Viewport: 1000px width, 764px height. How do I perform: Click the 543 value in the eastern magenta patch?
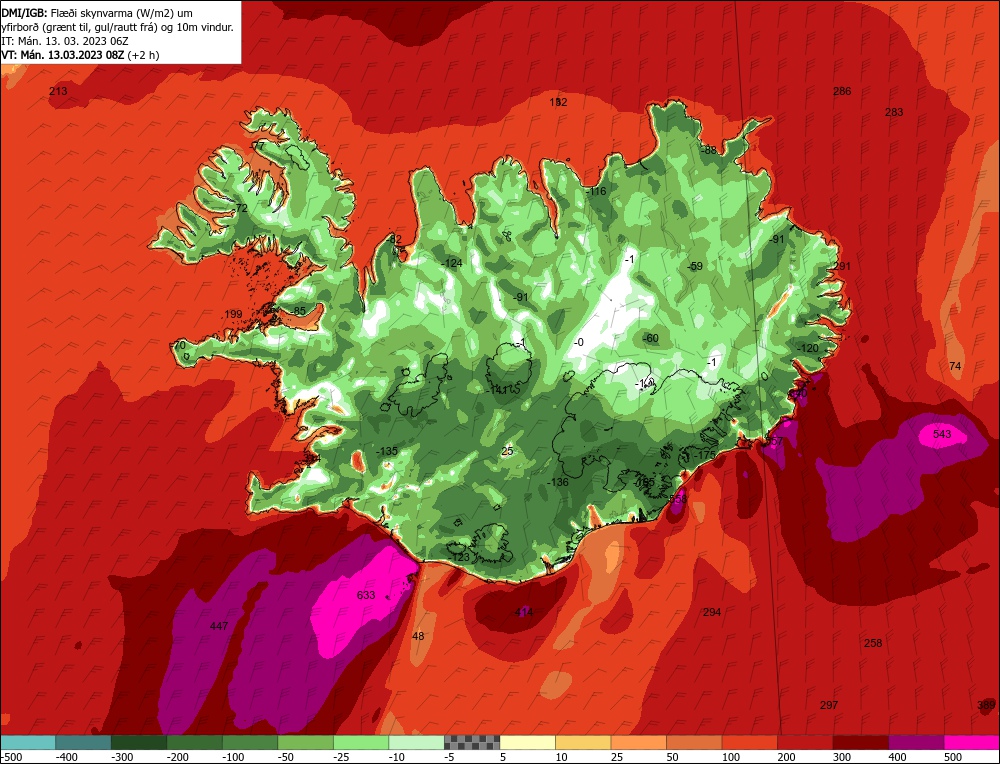(x=941, y=434)
